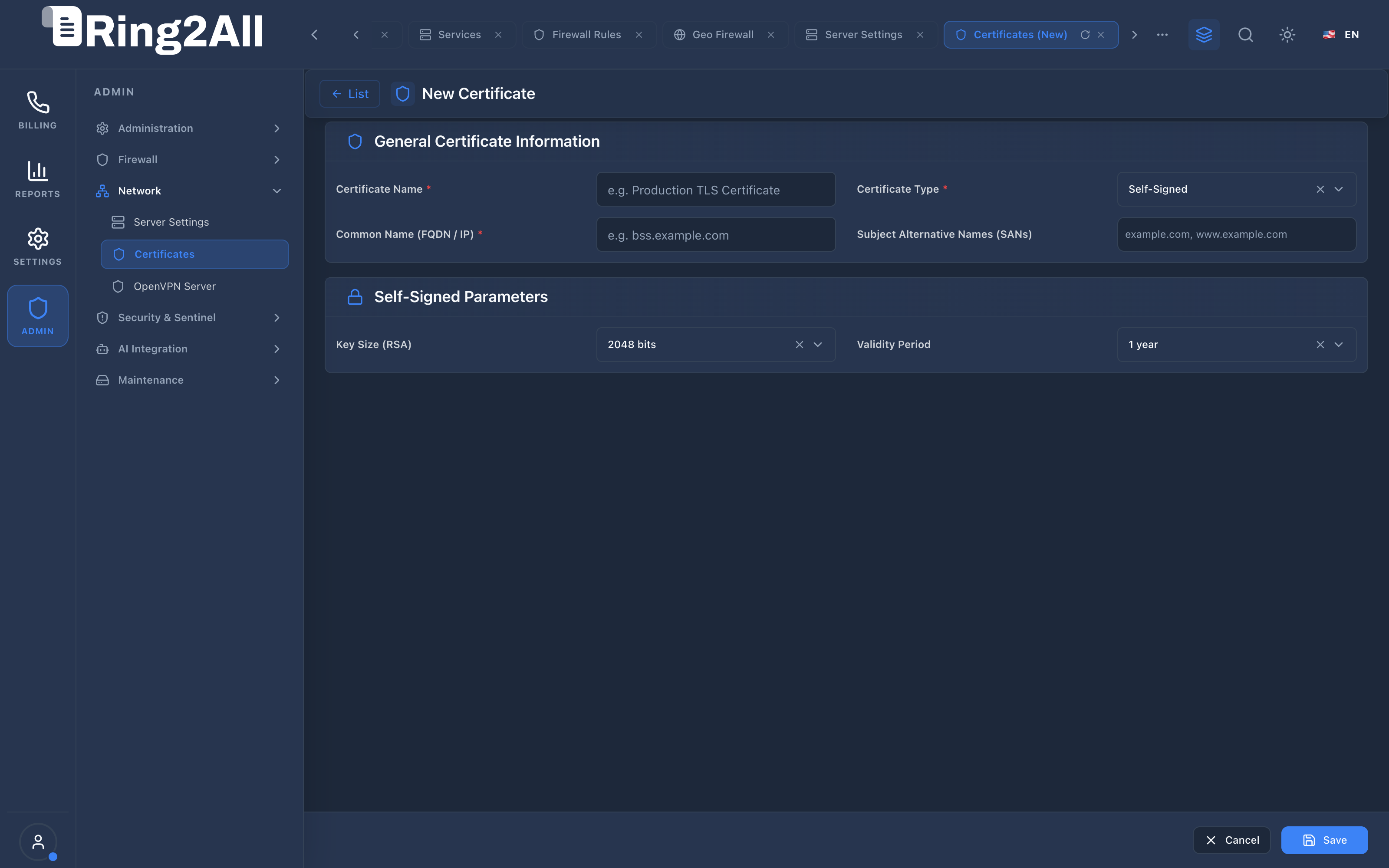Click the layers stack icon in header
The width and height of the screenshot is (1389, 868).
(1204, 34)
